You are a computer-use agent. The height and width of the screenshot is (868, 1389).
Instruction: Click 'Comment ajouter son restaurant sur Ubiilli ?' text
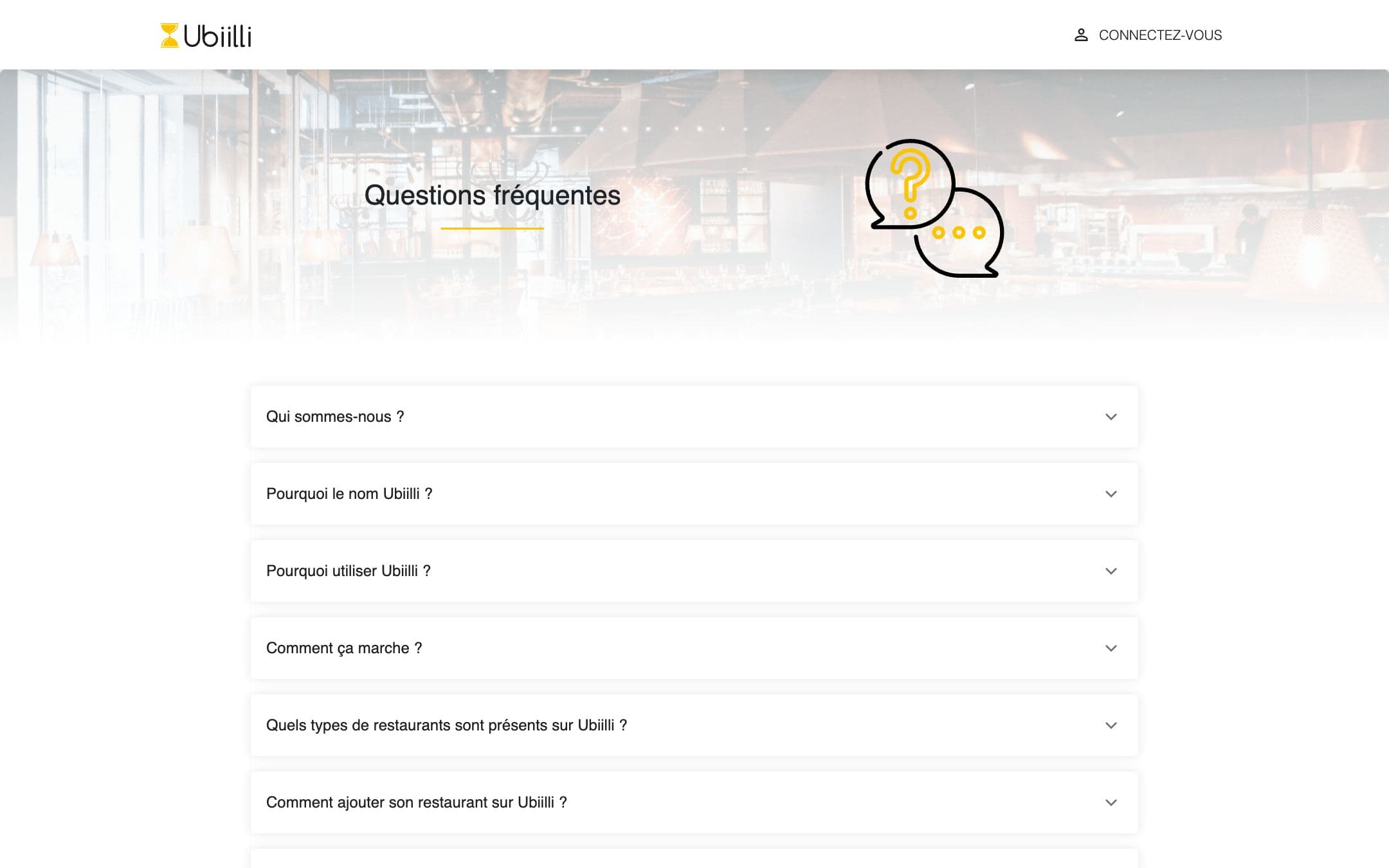click(417, 802)
